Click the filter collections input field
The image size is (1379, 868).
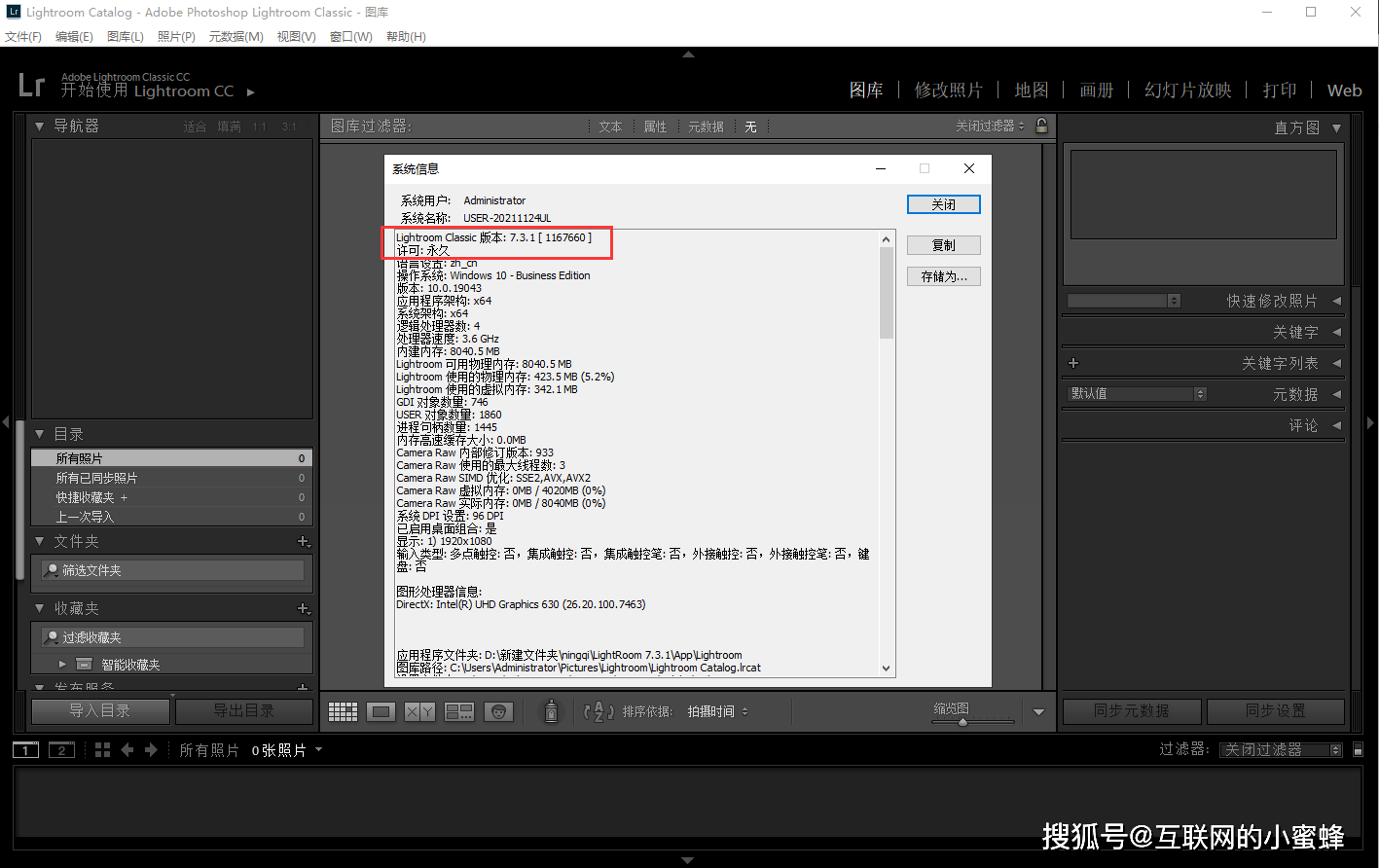(x=174, y=637)
